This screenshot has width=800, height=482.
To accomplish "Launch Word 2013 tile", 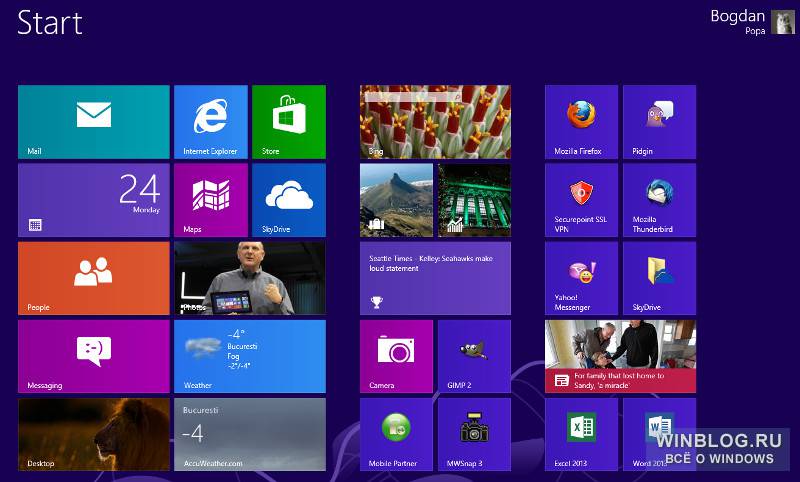I will [660, 434].
